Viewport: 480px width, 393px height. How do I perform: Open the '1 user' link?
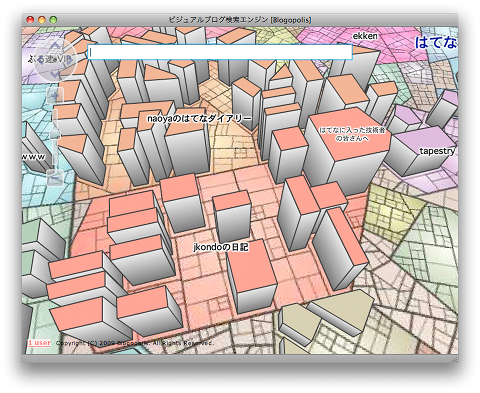coord(39,343)
